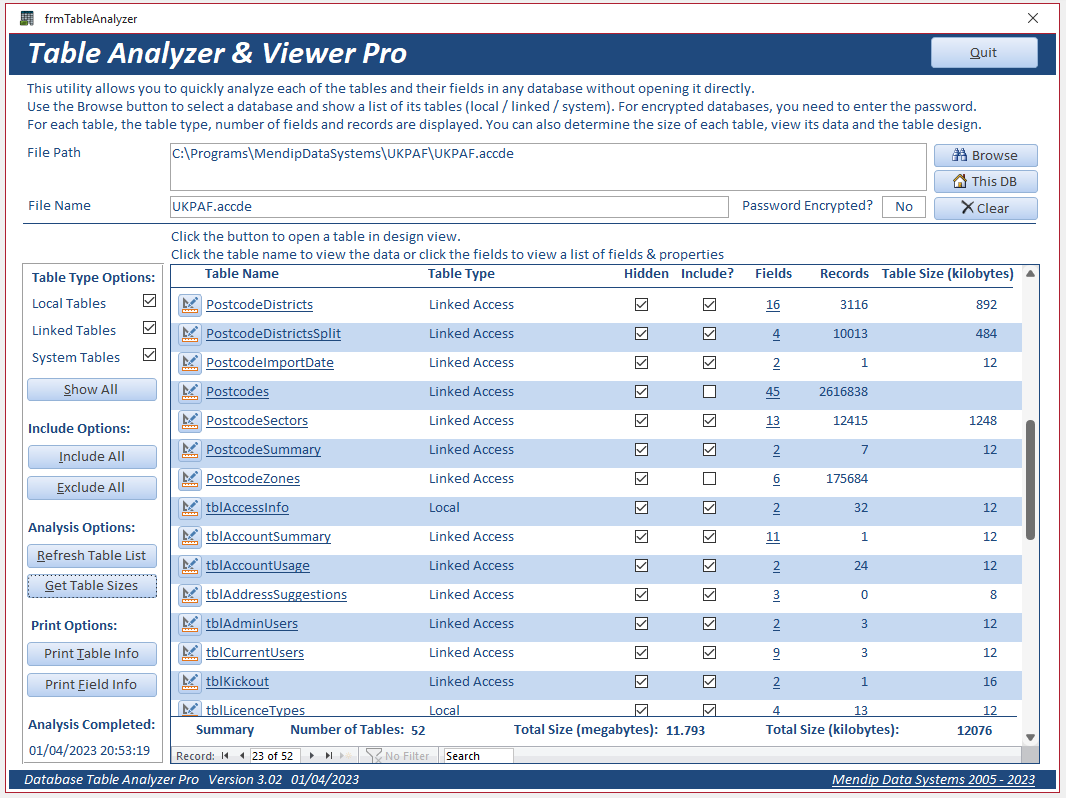Image resolution: width=1066 pixels, height=798 pixels.
Task: Enable Include checkbox for PostcodeZones
Action: click(709, 479)
